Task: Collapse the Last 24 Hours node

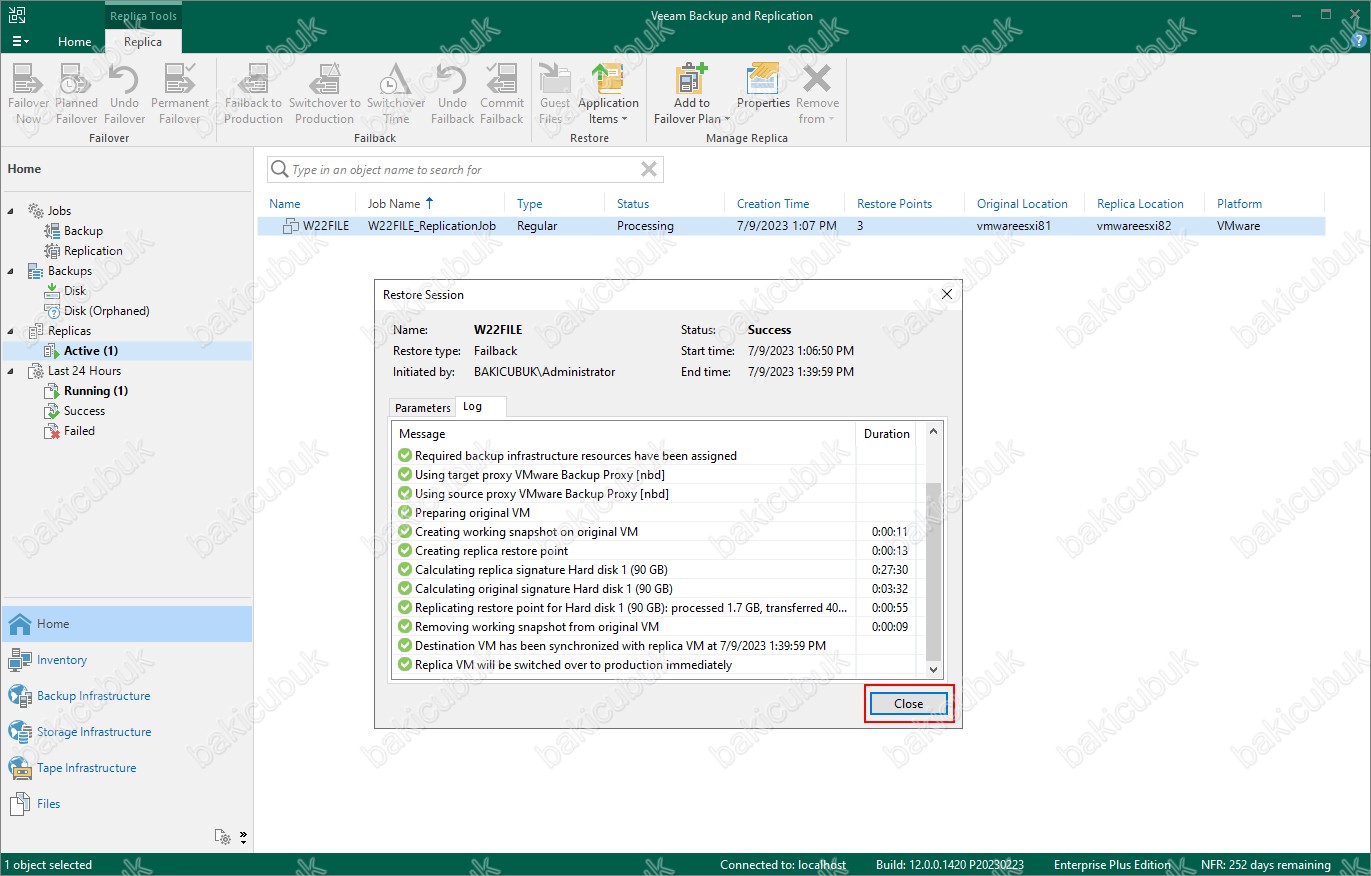Action: [x=12, y=371]
